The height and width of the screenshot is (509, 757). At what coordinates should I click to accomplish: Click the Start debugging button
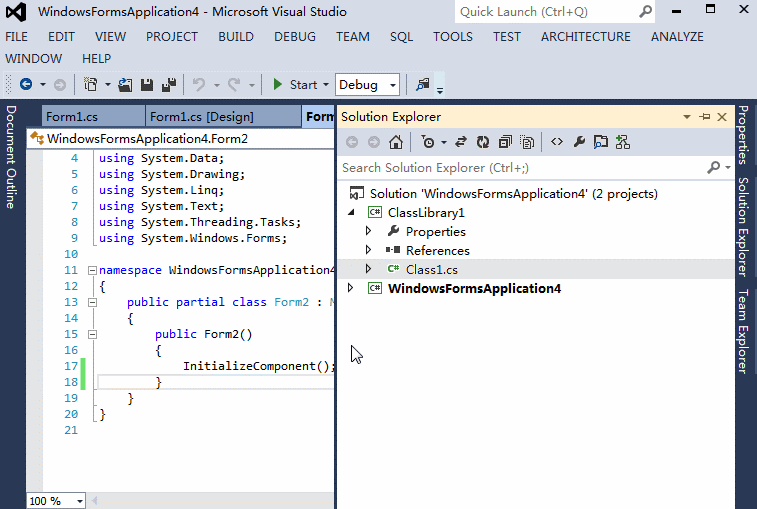coord(295,85)
